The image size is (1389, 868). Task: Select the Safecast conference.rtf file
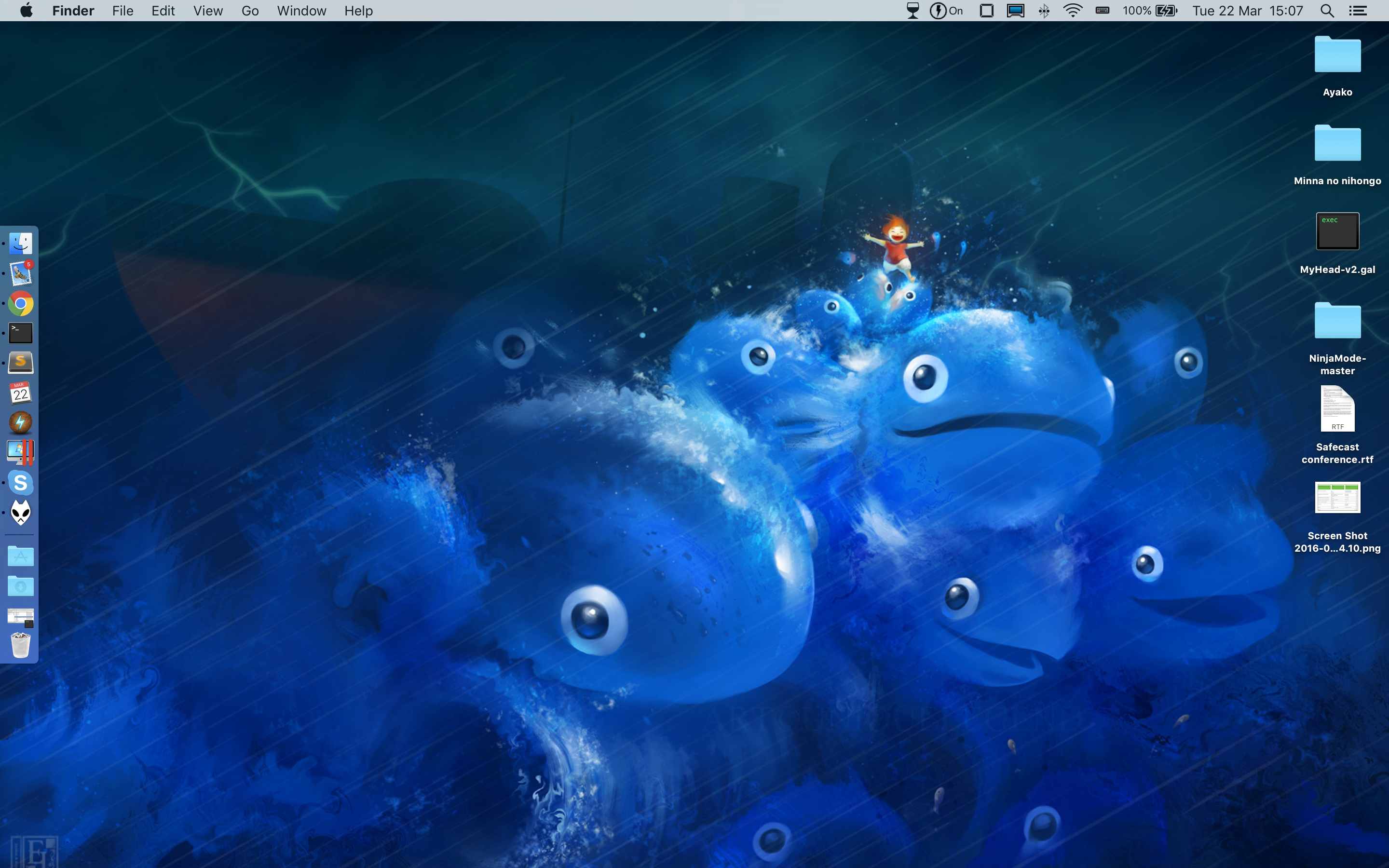pyautogui.click(x=1337, y=410)
